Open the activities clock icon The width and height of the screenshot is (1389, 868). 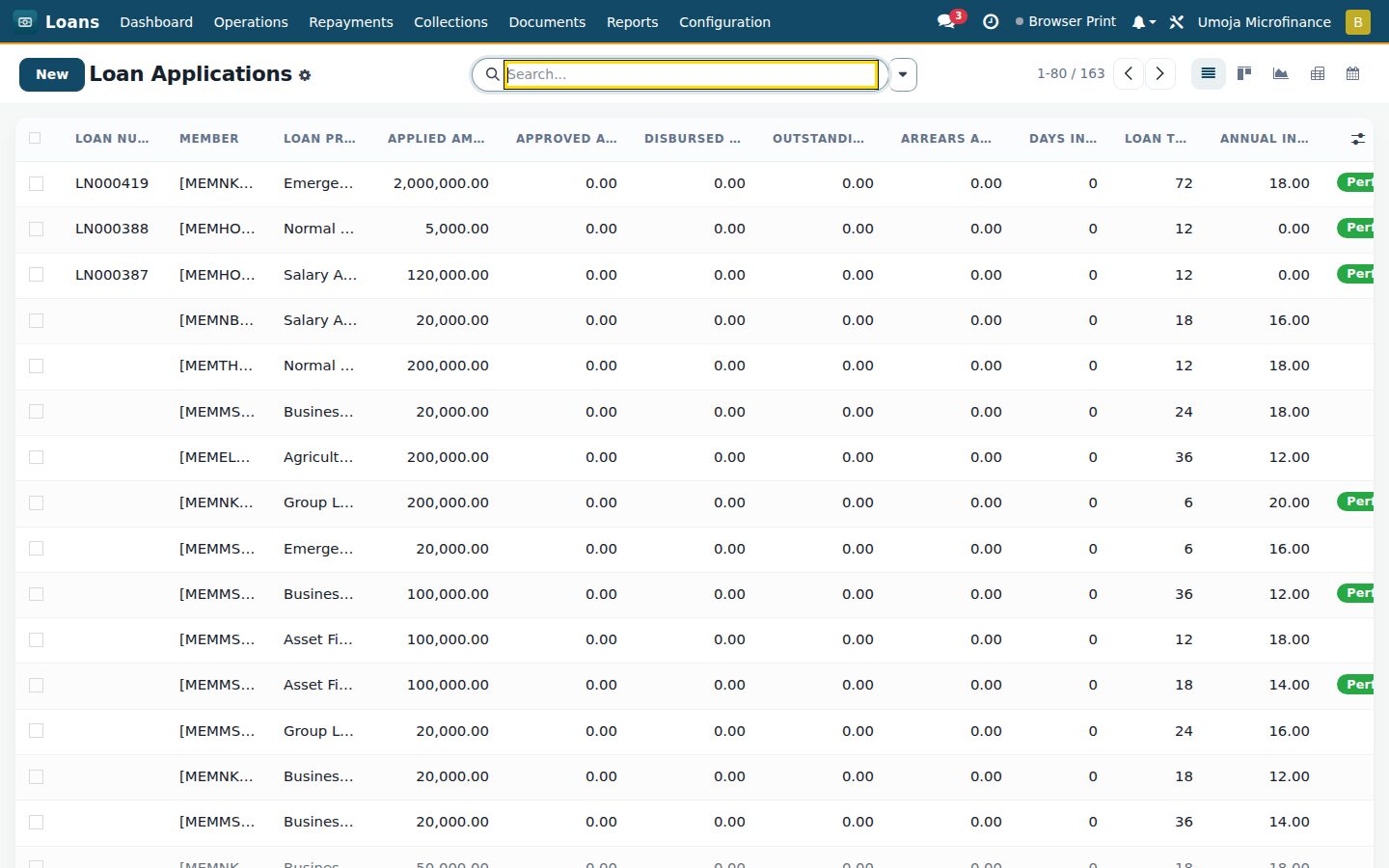click(991, 21)
